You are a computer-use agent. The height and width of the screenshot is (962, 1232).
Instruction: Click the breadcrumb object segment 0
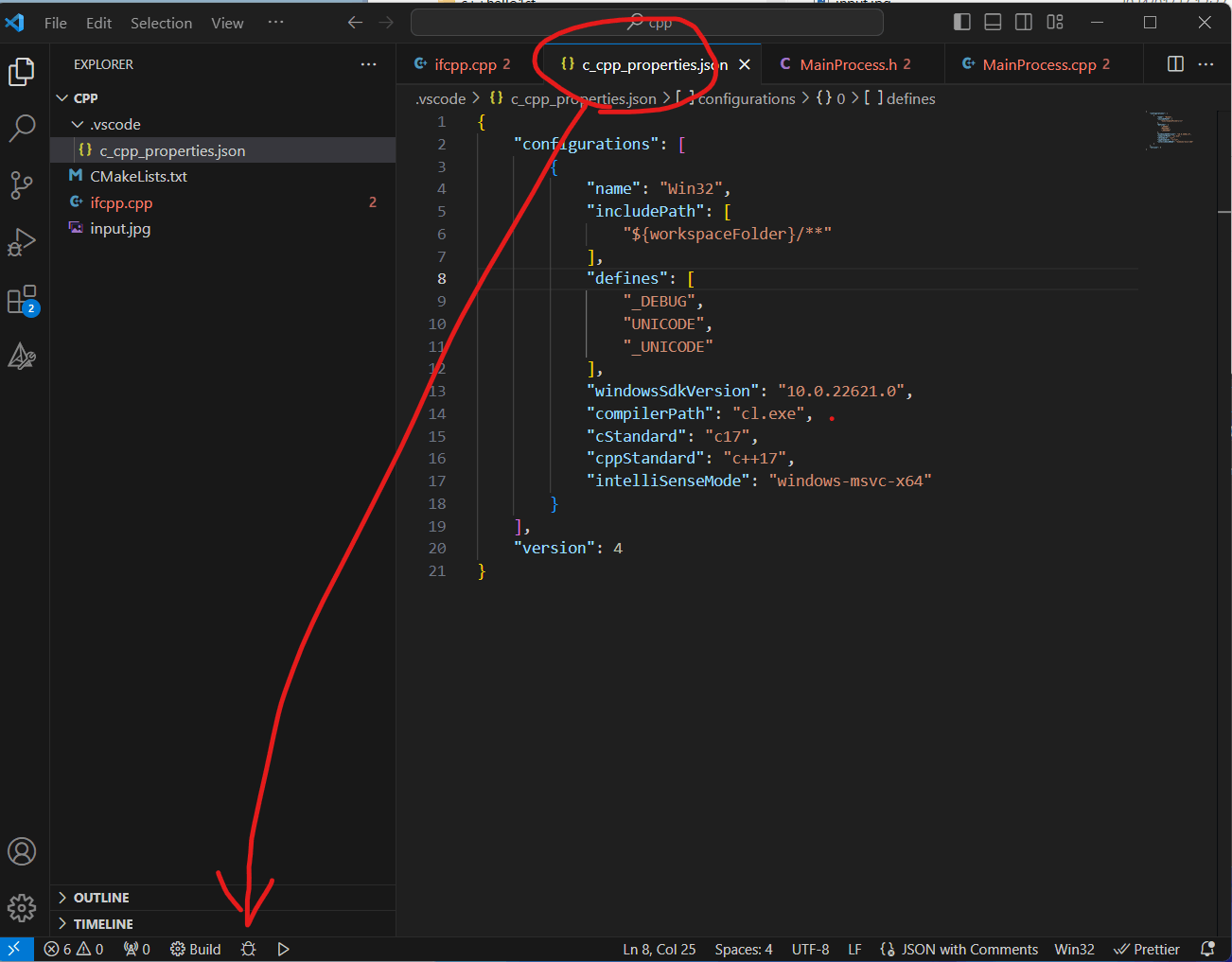pyautogui.click(x=830, y=98)
